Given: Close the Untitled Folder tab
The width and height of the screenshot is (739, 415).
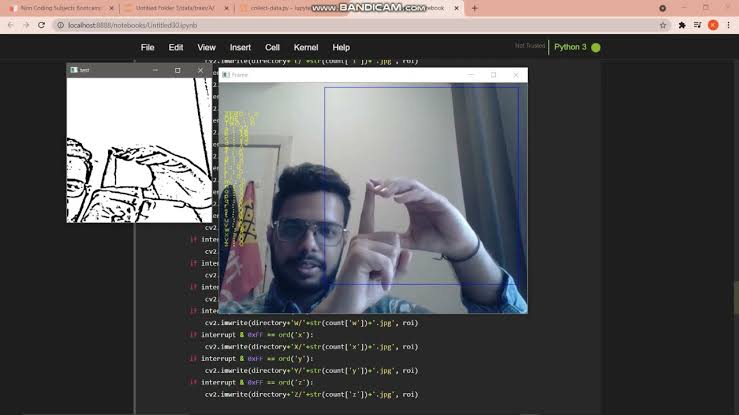Looking at the screenshot, I should [x=227, y=8].
